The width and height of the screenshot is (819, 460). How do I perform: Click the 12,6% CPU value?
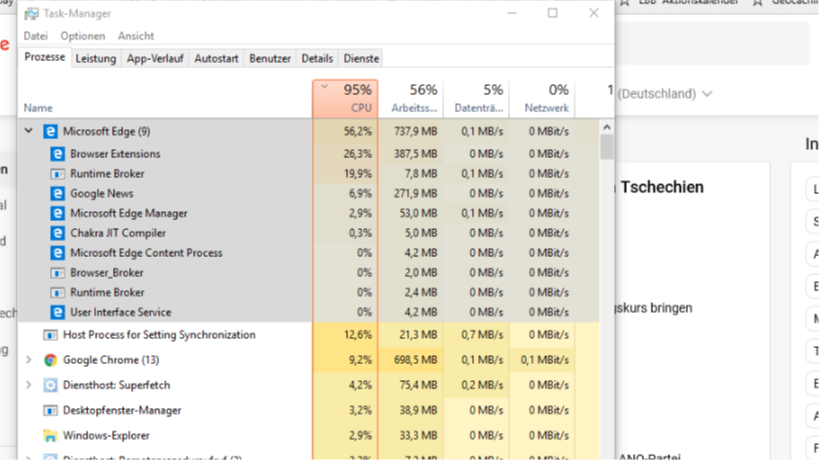tap(358, 335)
